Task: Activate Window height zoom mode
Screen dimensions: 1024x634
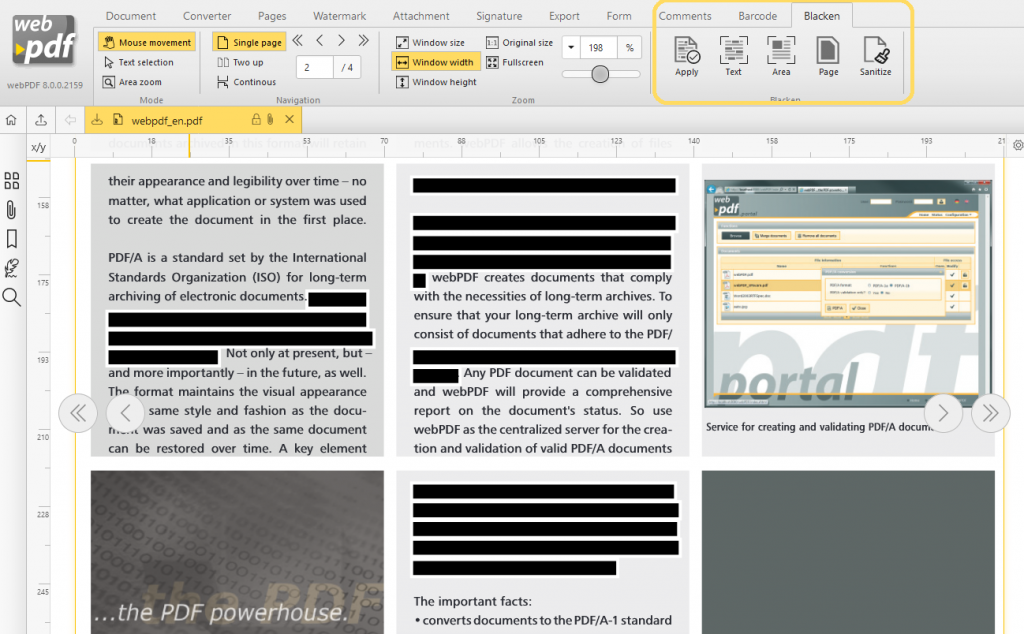Action: (432, 81)
